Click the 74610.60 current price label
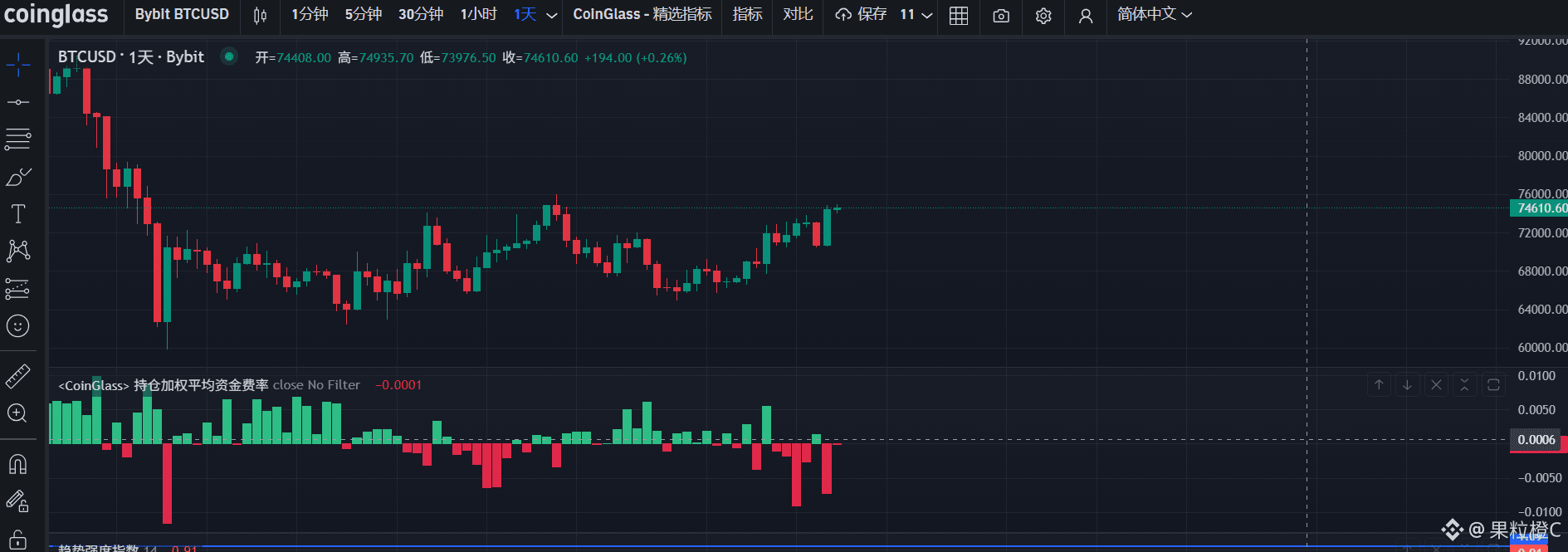This screenshot has height=552, width=1568. (1539, 208)
